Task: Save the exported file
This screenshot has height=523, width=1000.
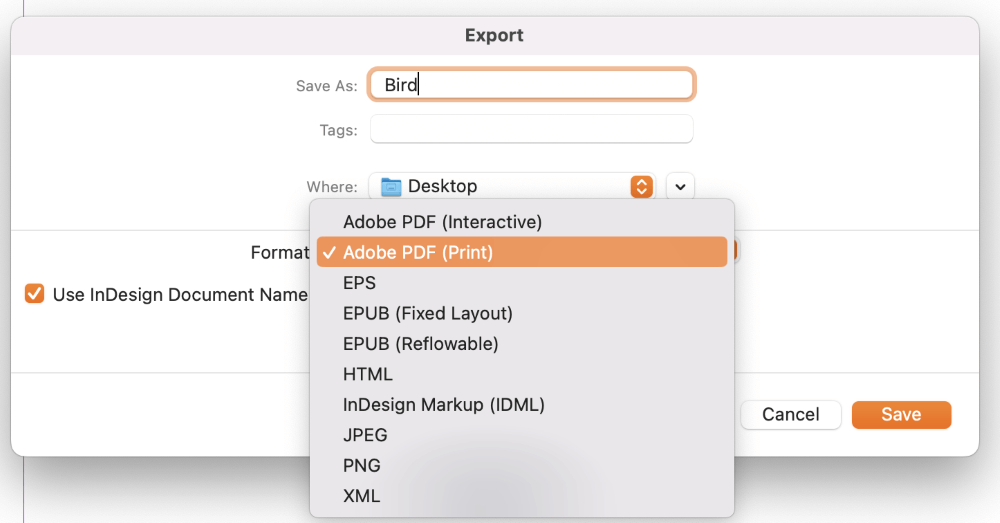Action: pos(901,415)
